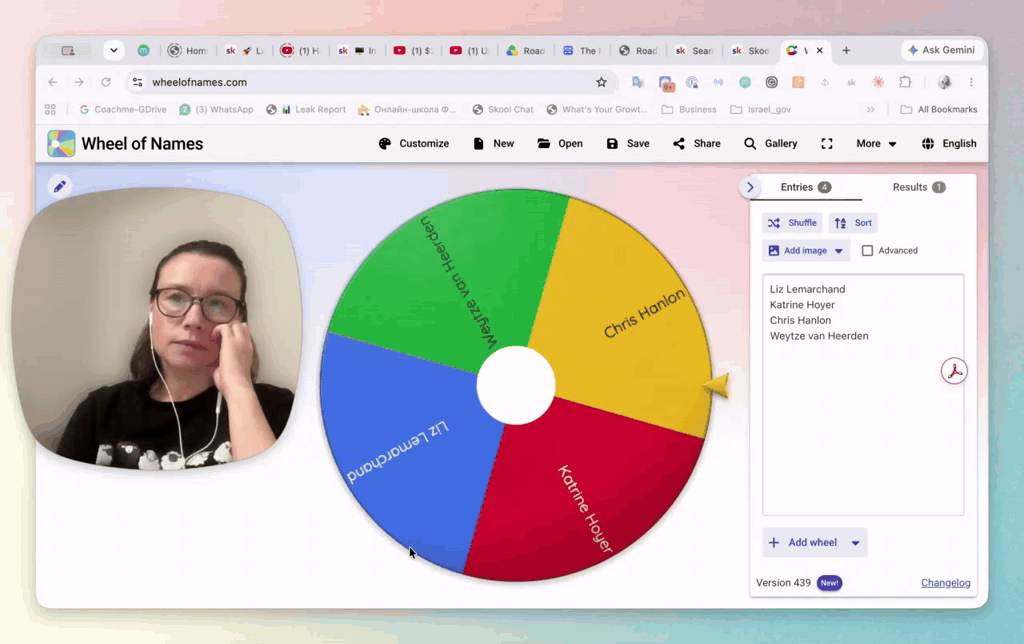The width and height of the screenshot is (1024, 644).
Task: Open the bookmarks apps grid icon
Action: tap(50, 110)
